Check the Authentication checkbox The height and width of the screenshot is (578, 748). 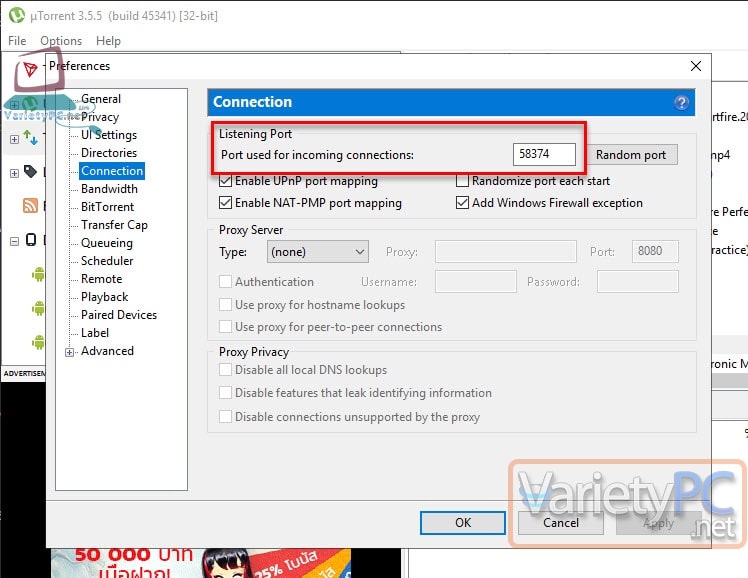pos(225,281)
